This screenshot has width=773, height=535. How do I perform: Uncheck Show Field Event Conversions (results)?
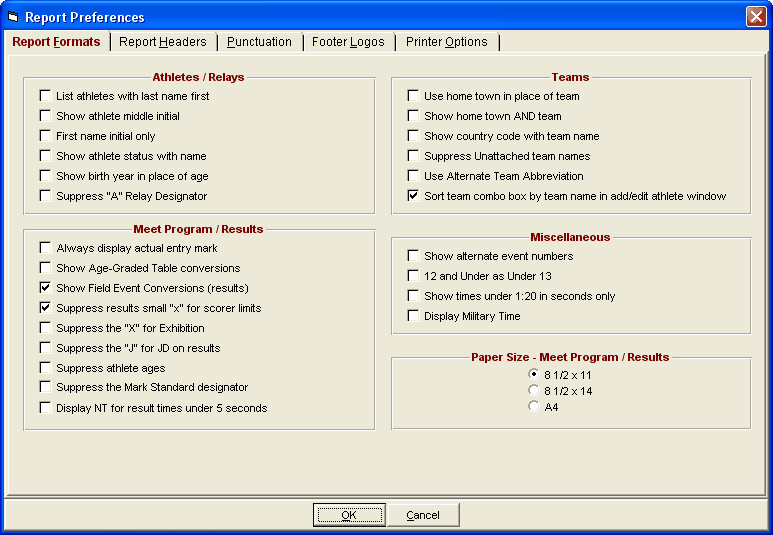[x=45, y=287]
